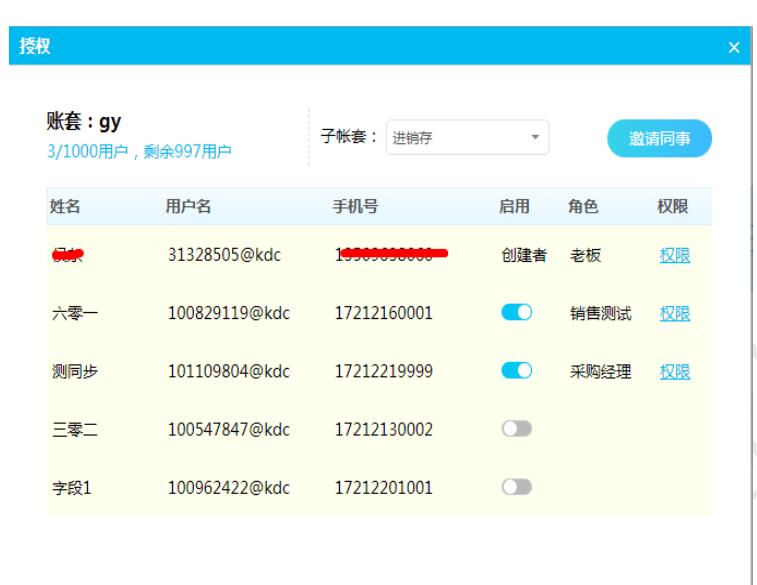Select phone number 17212219999
757x585 pixels.
(383, 371)
